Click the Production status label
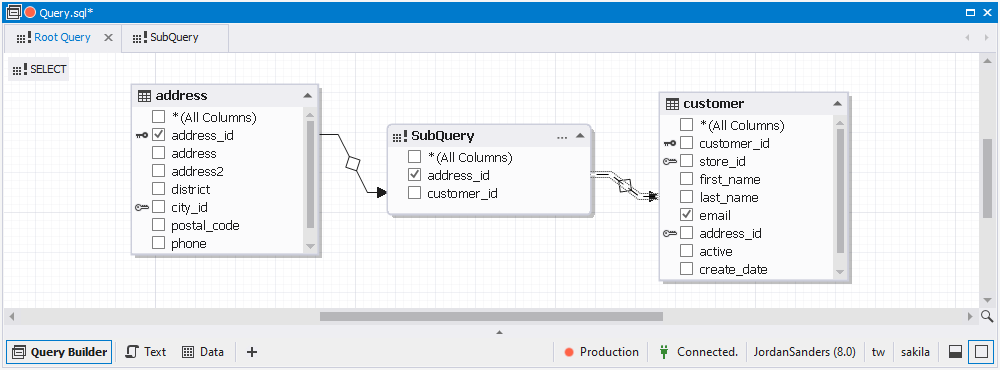 (x=609, y=352)
